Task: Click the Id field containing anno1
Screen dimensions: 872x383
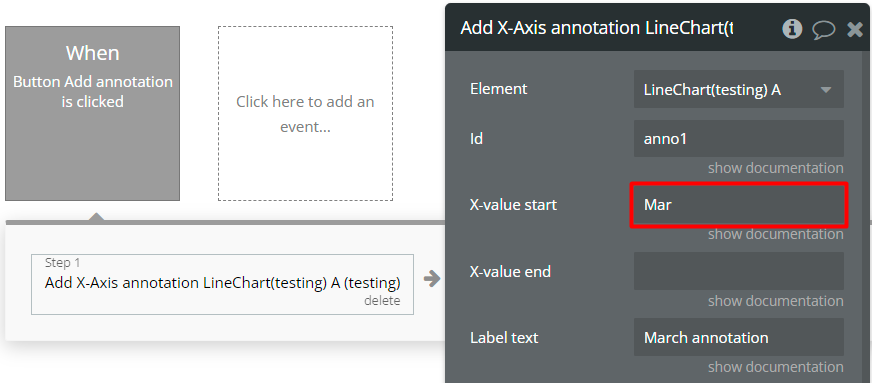Action: point(739,138)
